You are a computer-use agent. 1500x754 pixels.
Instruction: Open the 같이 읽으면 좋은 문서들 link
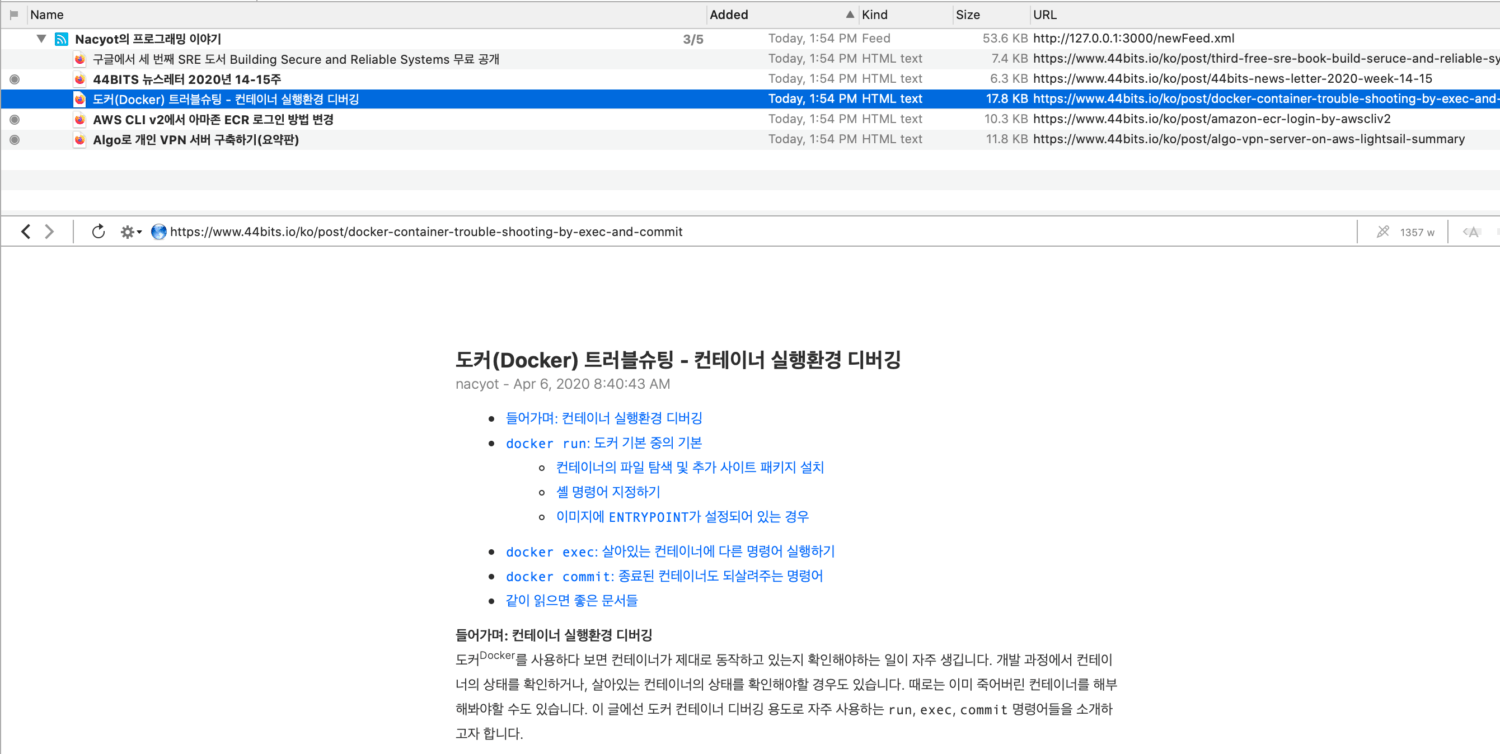(572, 601)
